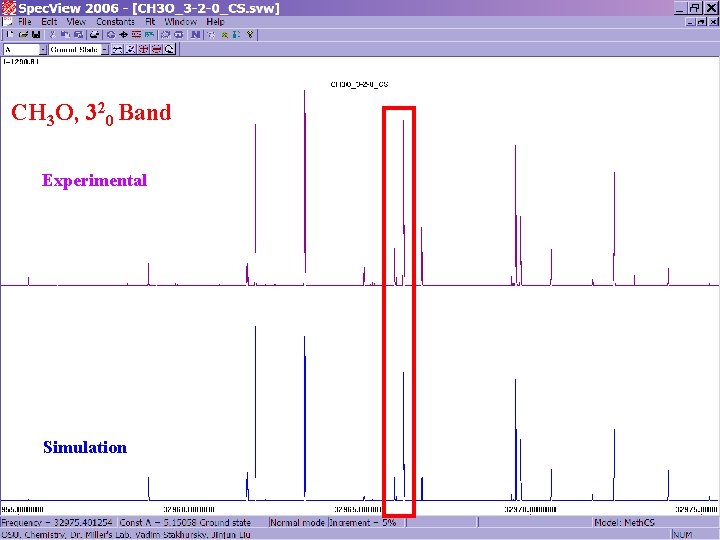Screen dimensions: 720x540
Task: Click the Model: MethCS status text
Action: pos(624,523)
